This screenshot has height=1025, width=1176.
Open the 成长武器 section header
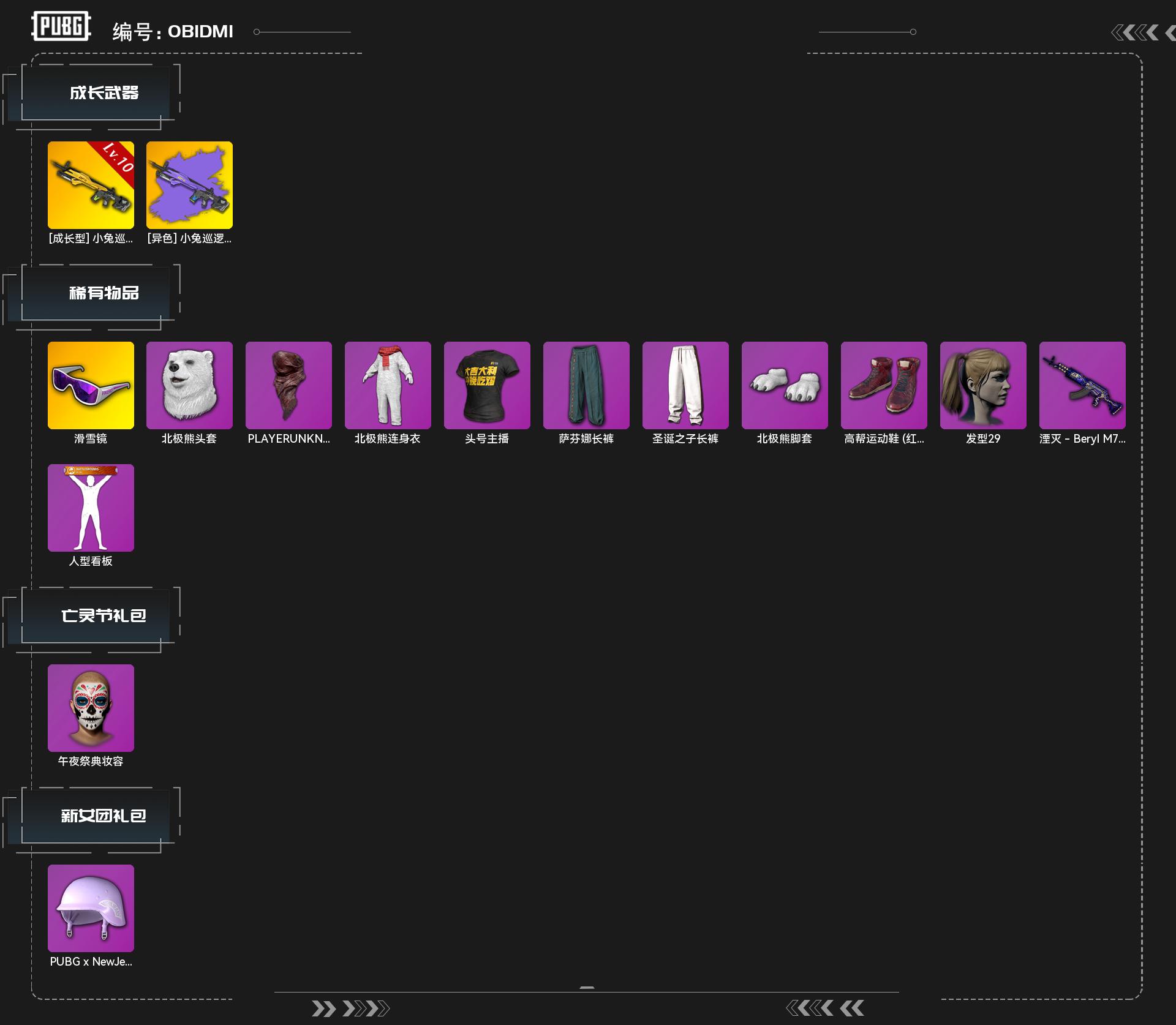click(x=103, y=93)
